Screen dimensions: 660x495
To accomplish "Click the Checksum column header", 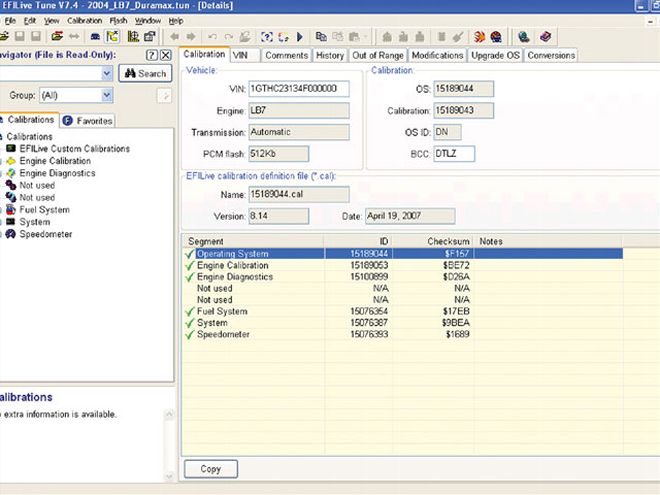I will (433, 241).
